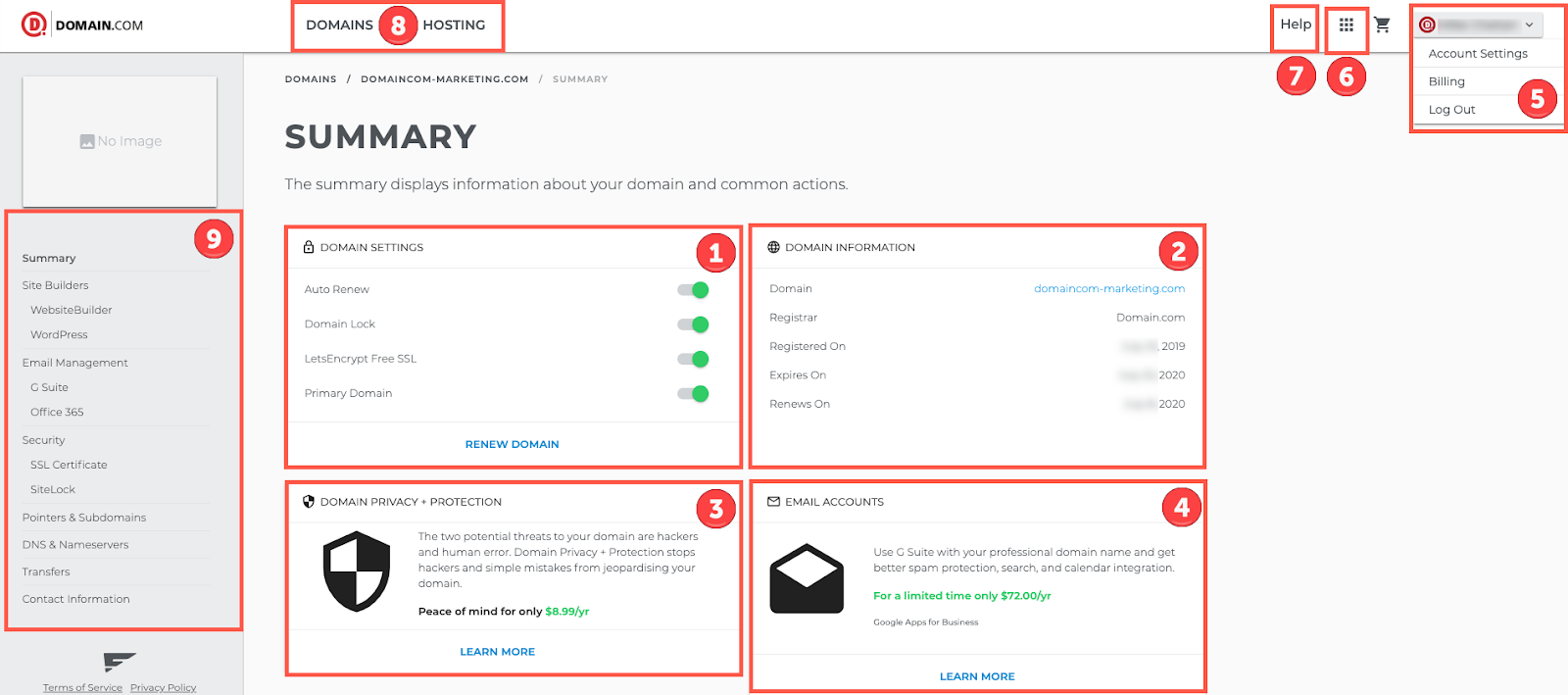Open DNS & Nameservers in sidebar
Image resolution: width=1568 pixels, height=695 pixels.
pos(74,545)
